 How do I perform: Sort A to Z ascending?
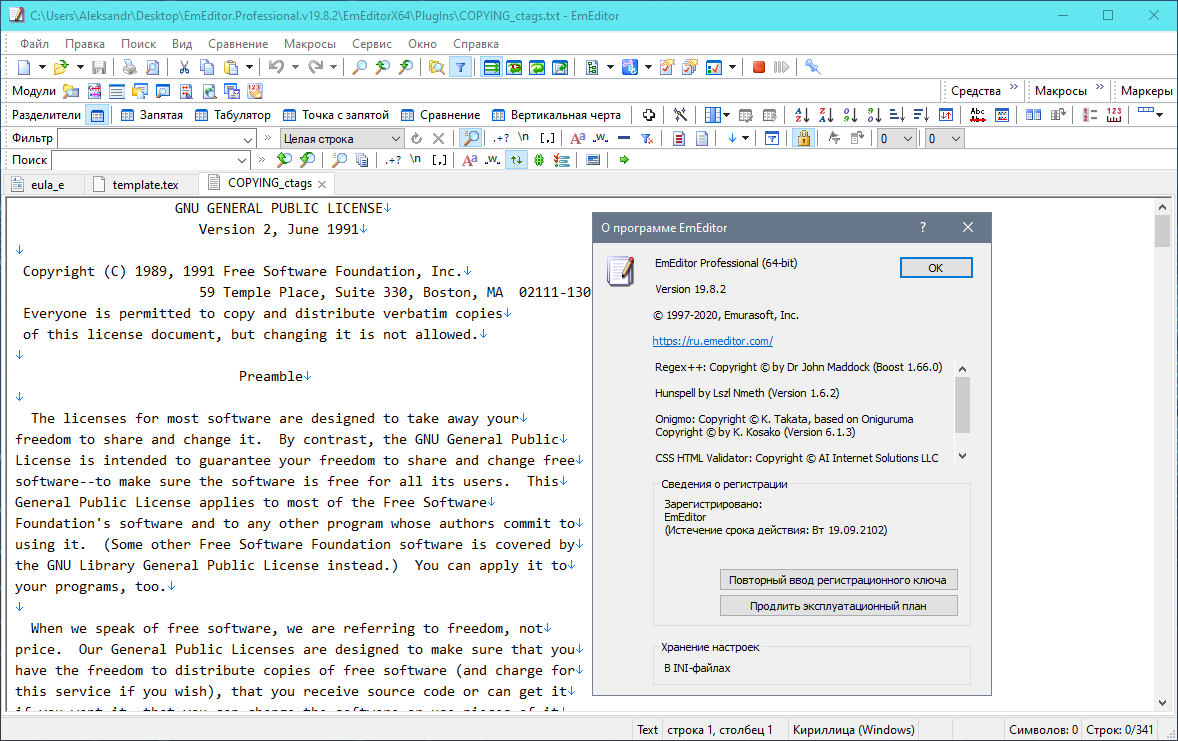[x=802, y=115]
